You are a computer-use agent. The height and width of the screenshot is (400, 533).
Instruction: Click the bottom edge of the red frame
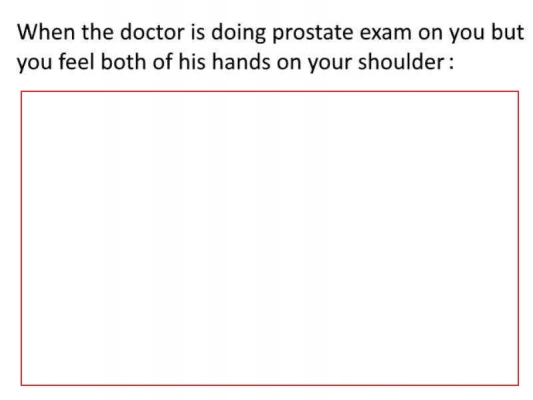[x=270, y=385]
